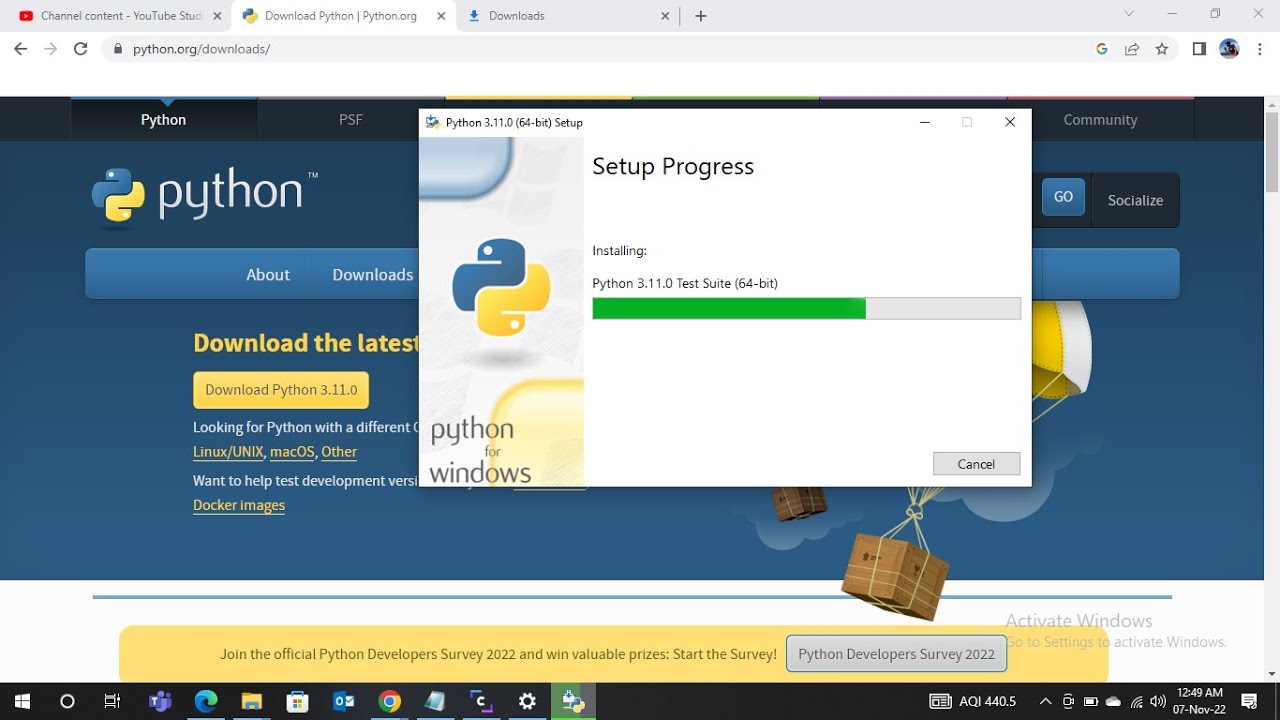The image size is (1280, 720).
Task: Close the YouTube Studio tab
Action: pyautogui.click(x=217, y=16)
